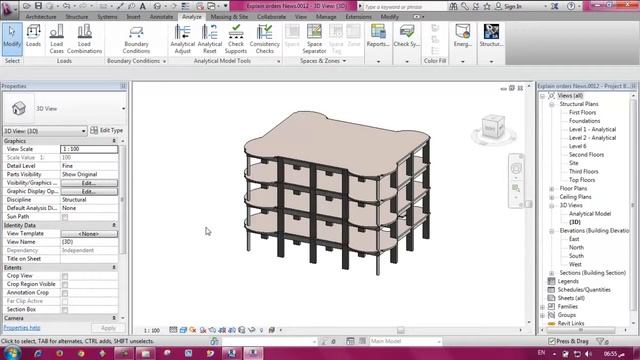Activate Analytical Adjust tool
Image resolution: width=640 pixels, height=360 pixels.
click(x=182, y=39)
